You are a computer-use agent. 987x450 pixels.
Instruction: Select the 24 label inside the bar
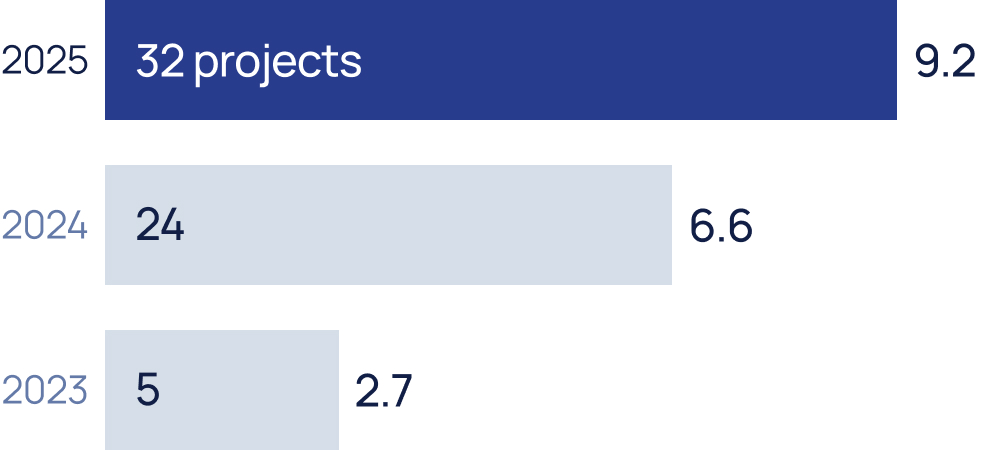click(160, 226)
